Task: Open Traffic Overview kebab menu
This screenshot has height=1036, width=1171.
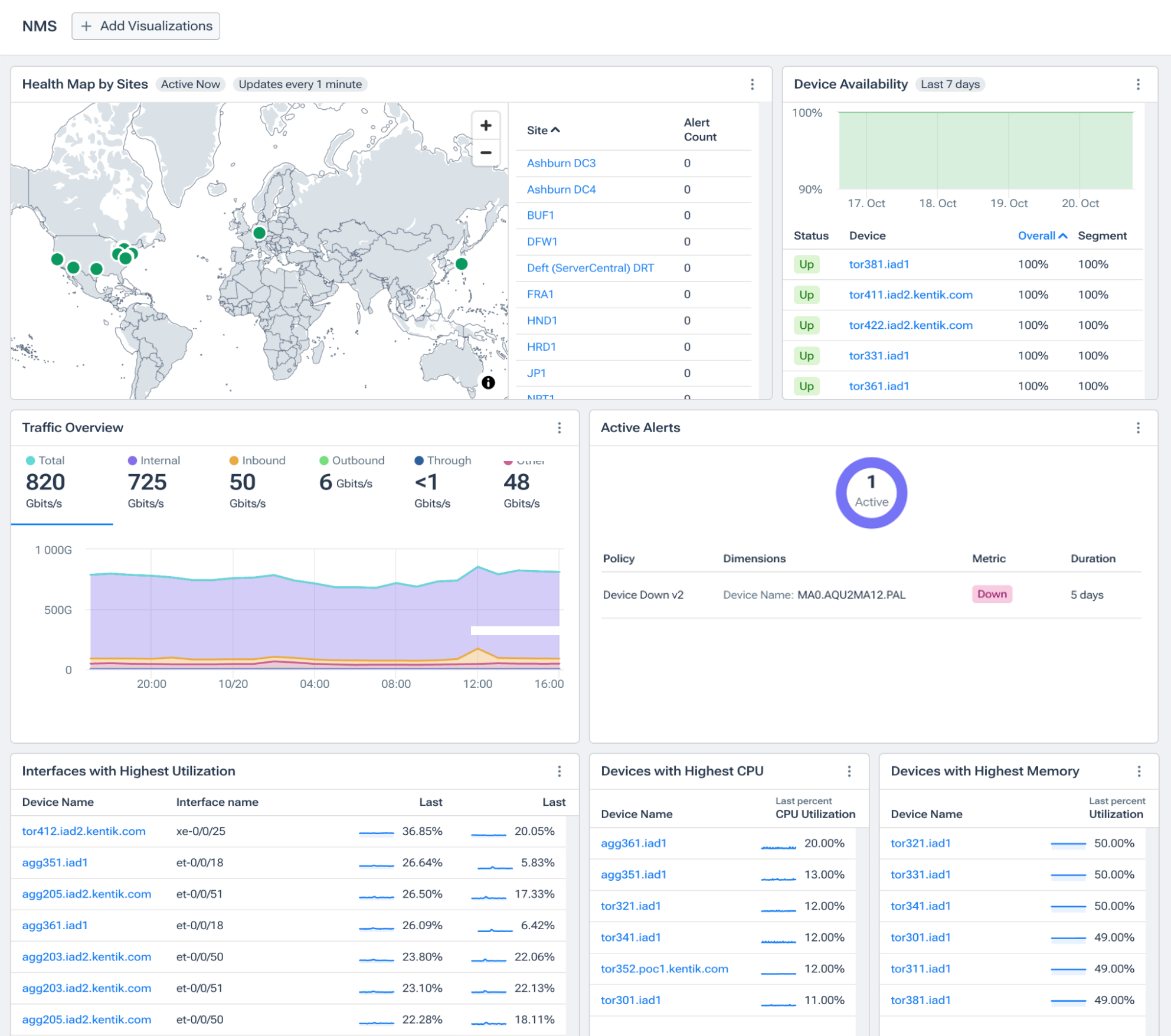Action: tap(559, 428)
